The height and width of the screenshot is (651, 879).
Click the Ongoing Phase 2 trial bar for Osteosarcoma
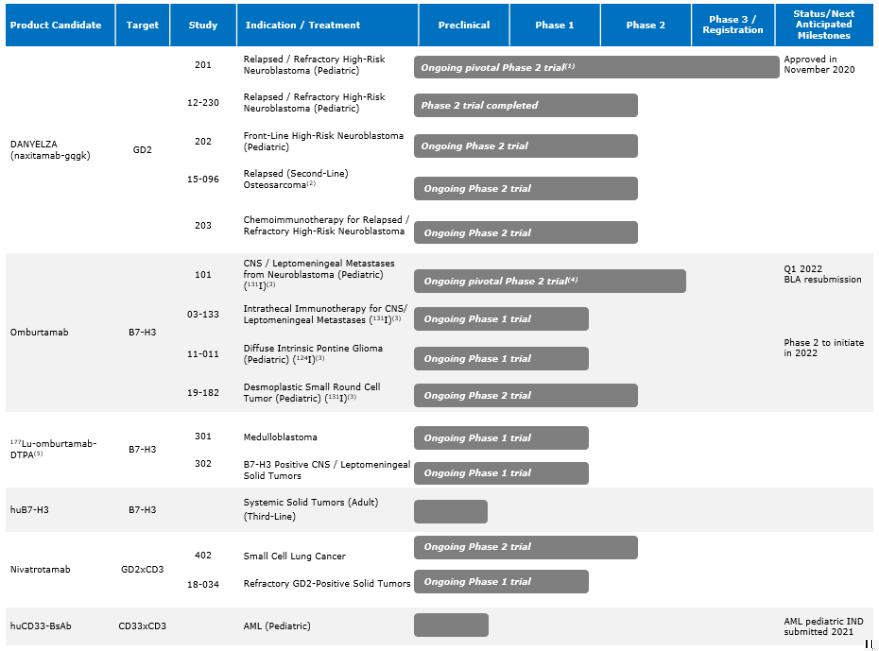526,188
